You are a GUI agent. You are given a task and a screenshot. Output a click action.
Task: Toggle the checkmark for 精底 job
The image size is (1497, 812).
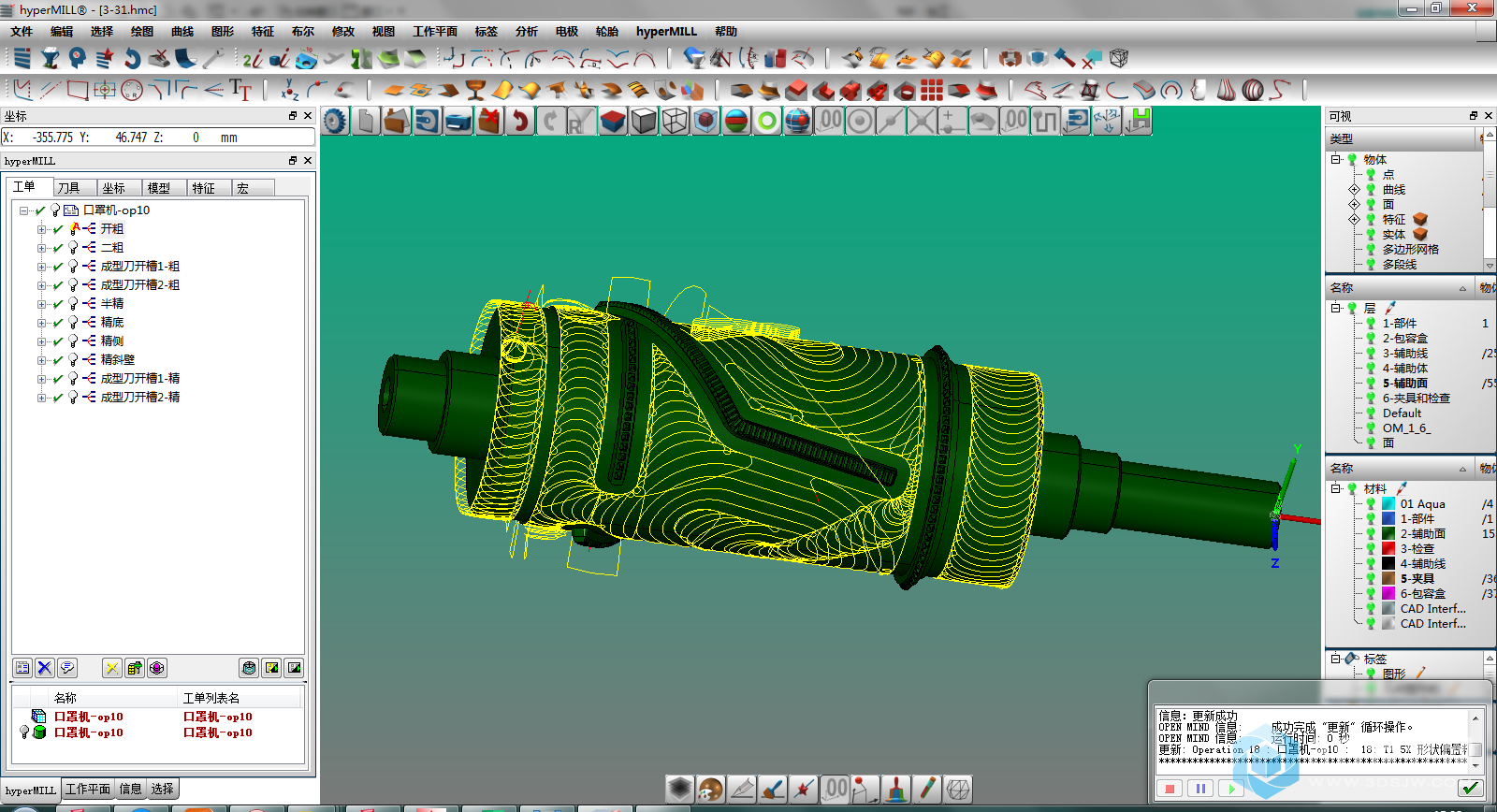pos(58,322)
